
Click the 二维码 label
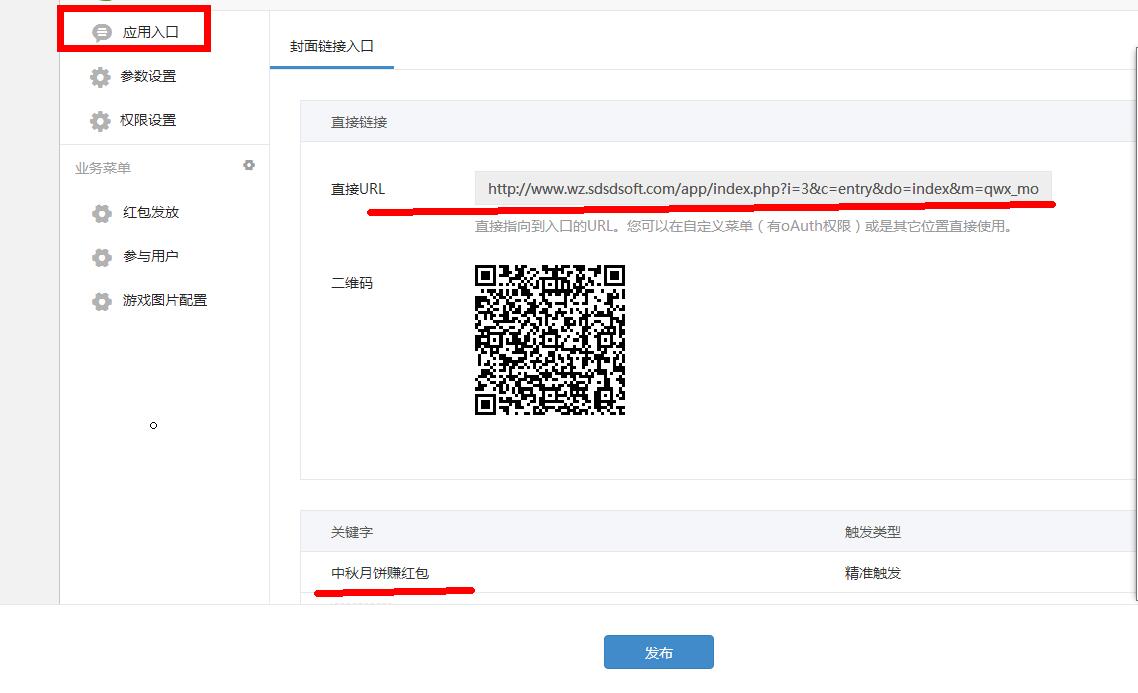tap(352, 283)
